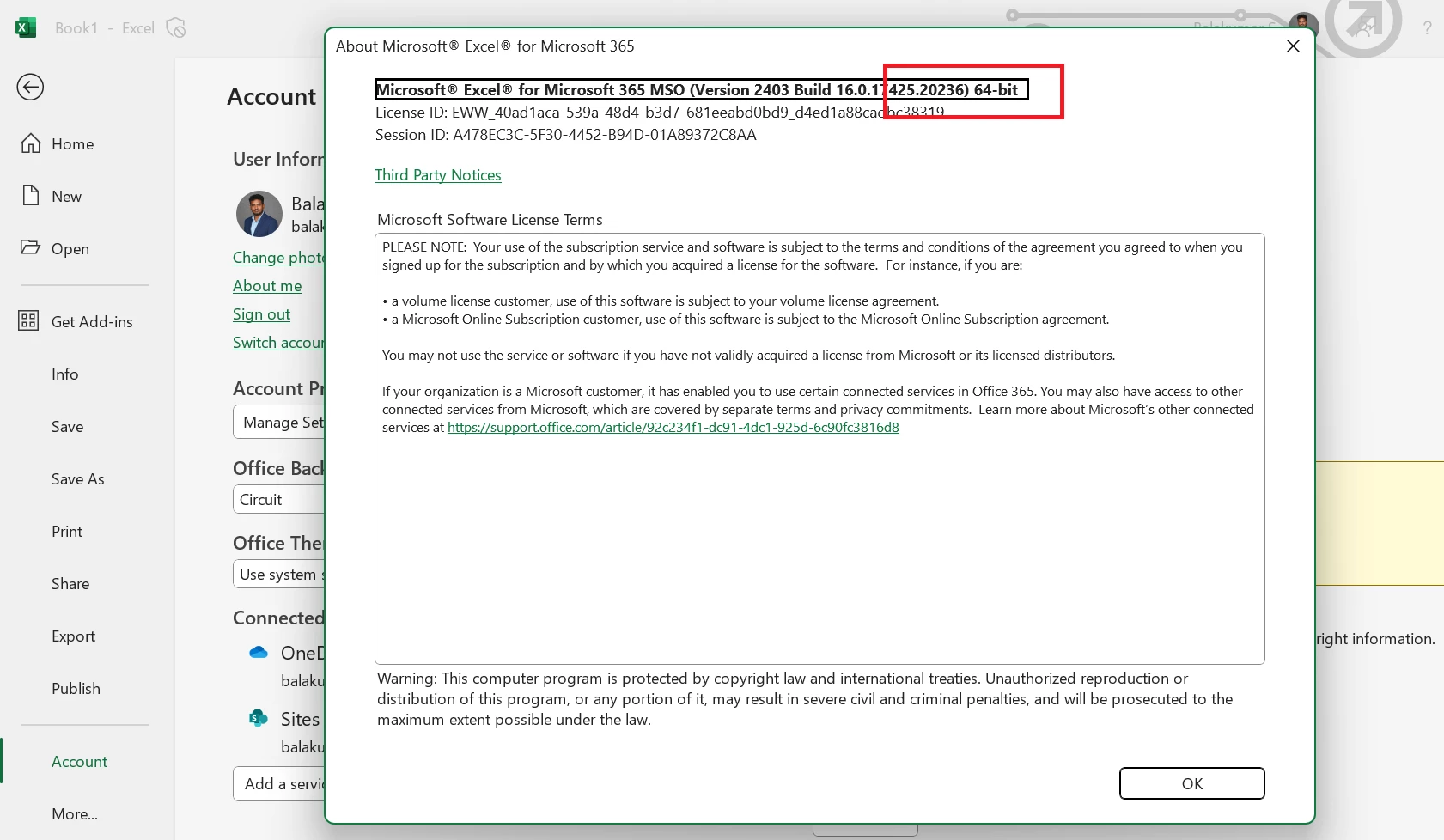
Task: Open the More... menu item
Action: pos(75,814)
